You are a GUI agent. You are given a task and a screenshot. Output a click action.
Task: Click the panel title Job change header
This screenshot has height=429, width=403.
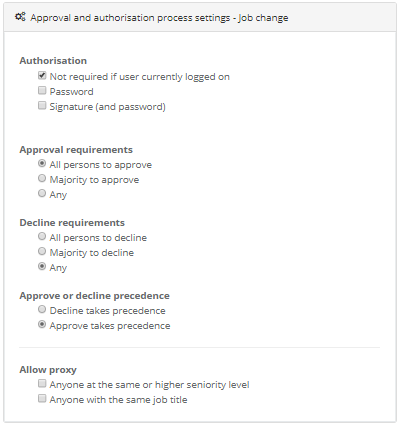(159, 18)
